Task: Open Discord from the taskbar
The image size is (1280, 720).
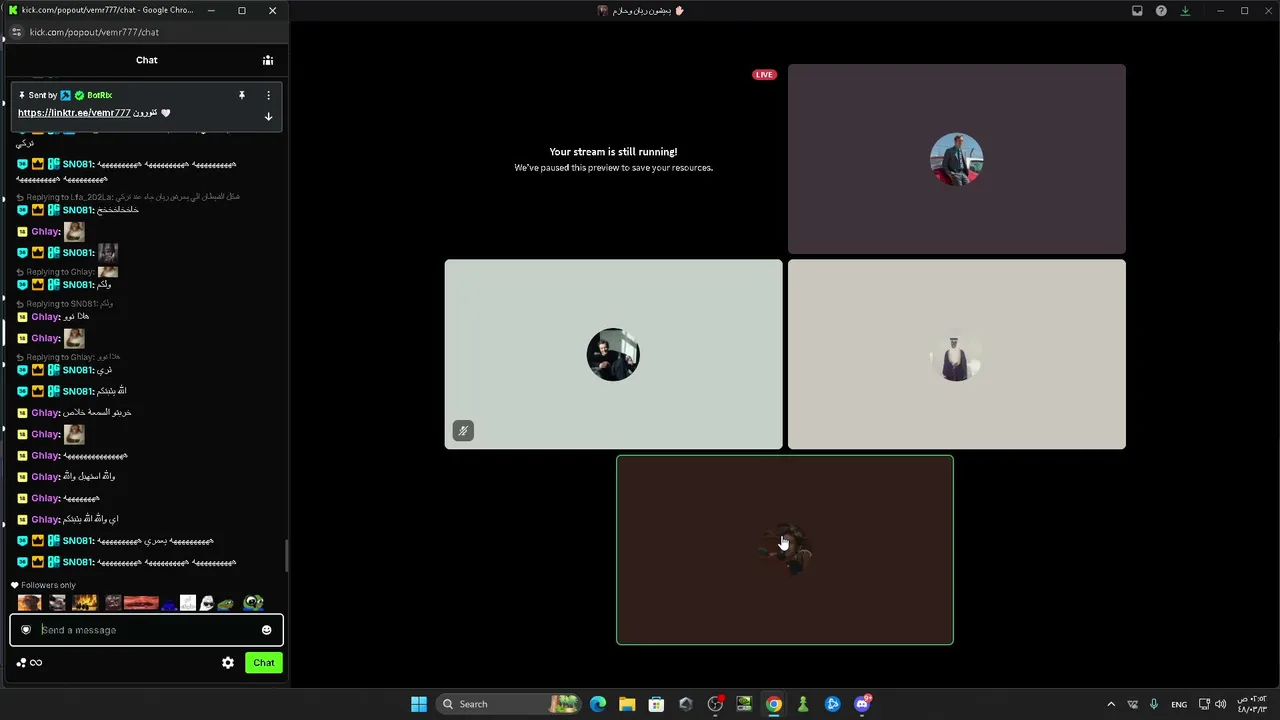Action: (862, 704)
